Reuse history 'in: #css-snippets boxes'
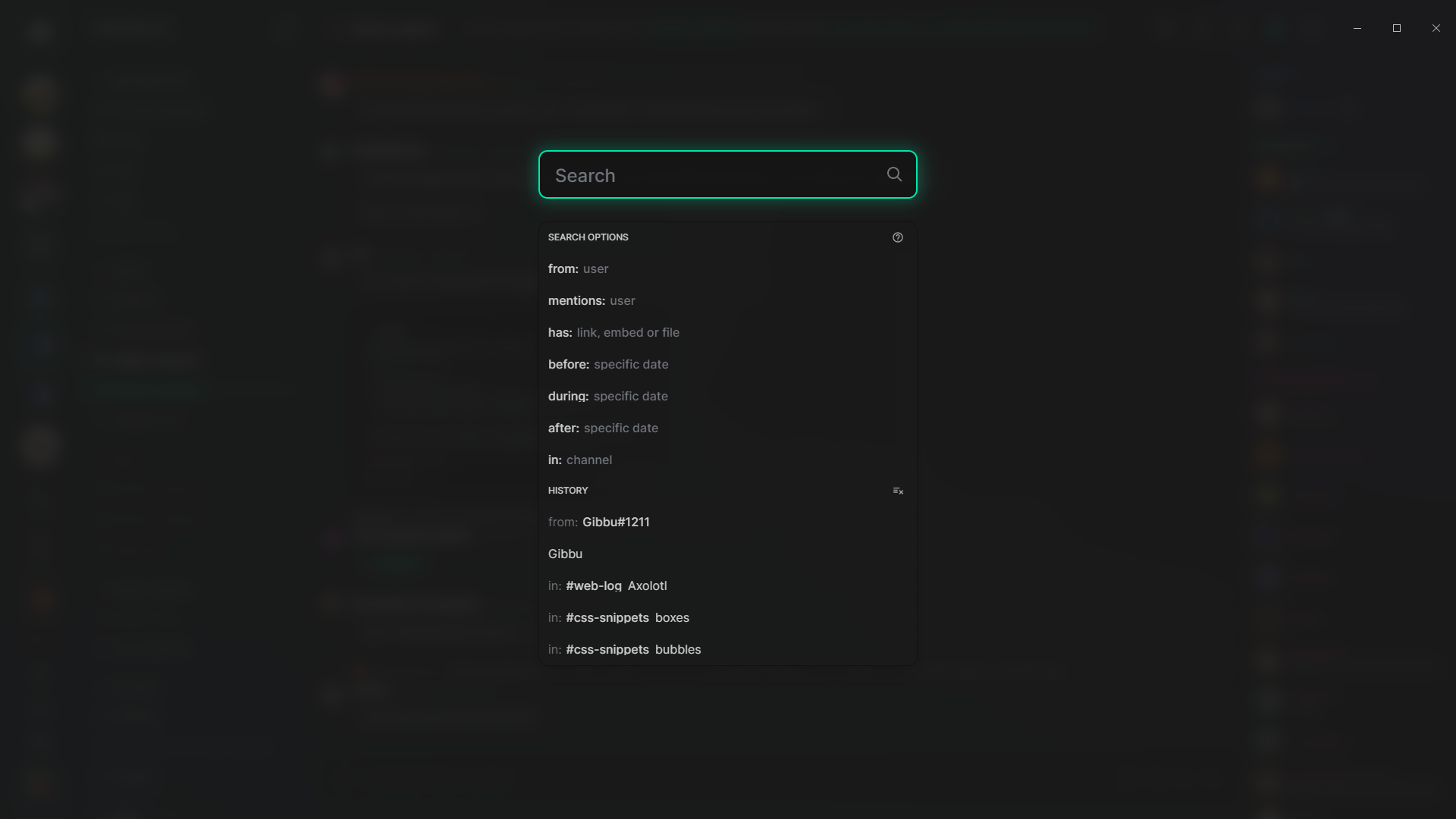Screen dimensions: 1456x819 [x=619, y=618]
